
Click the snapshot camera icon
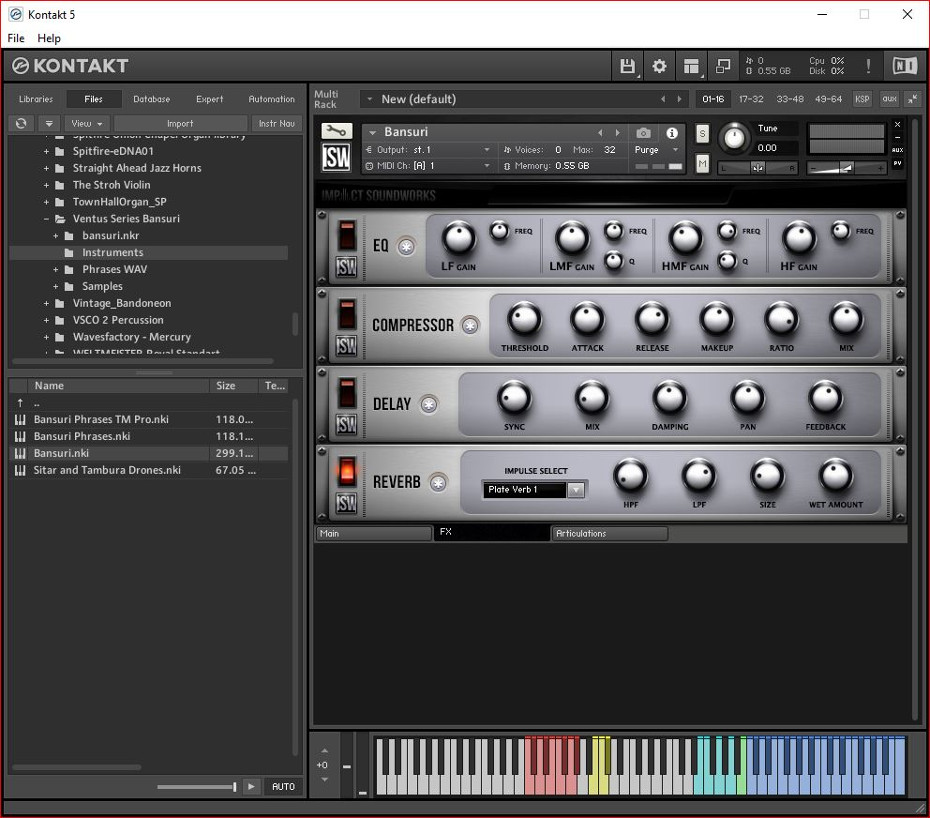(644, 133)
